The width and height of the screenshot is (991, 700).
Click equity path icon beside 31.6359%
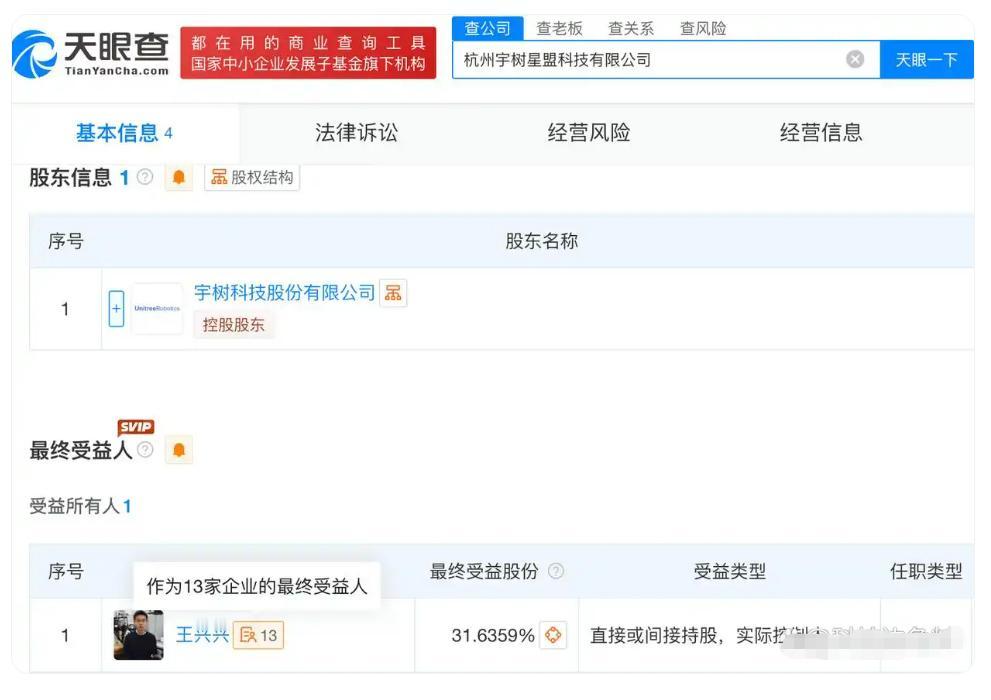click(x=553, y=635)
